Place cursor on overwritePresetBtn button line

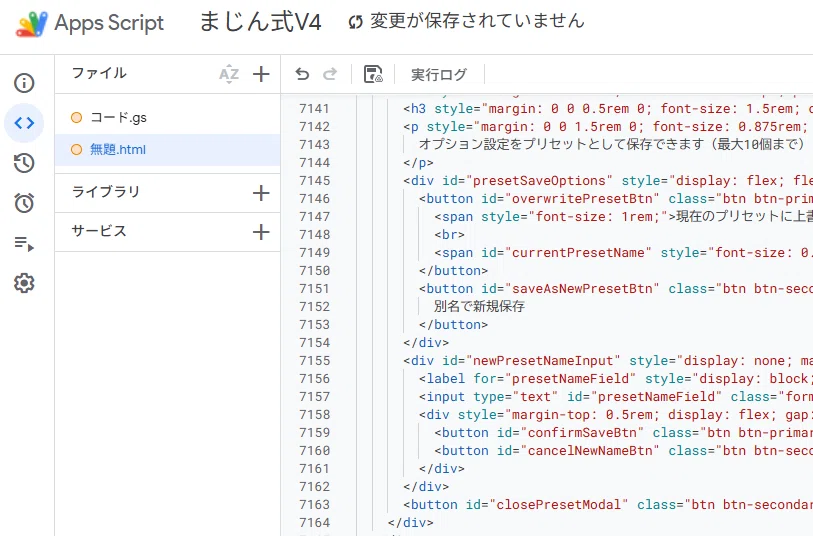[x=615, y=199]
